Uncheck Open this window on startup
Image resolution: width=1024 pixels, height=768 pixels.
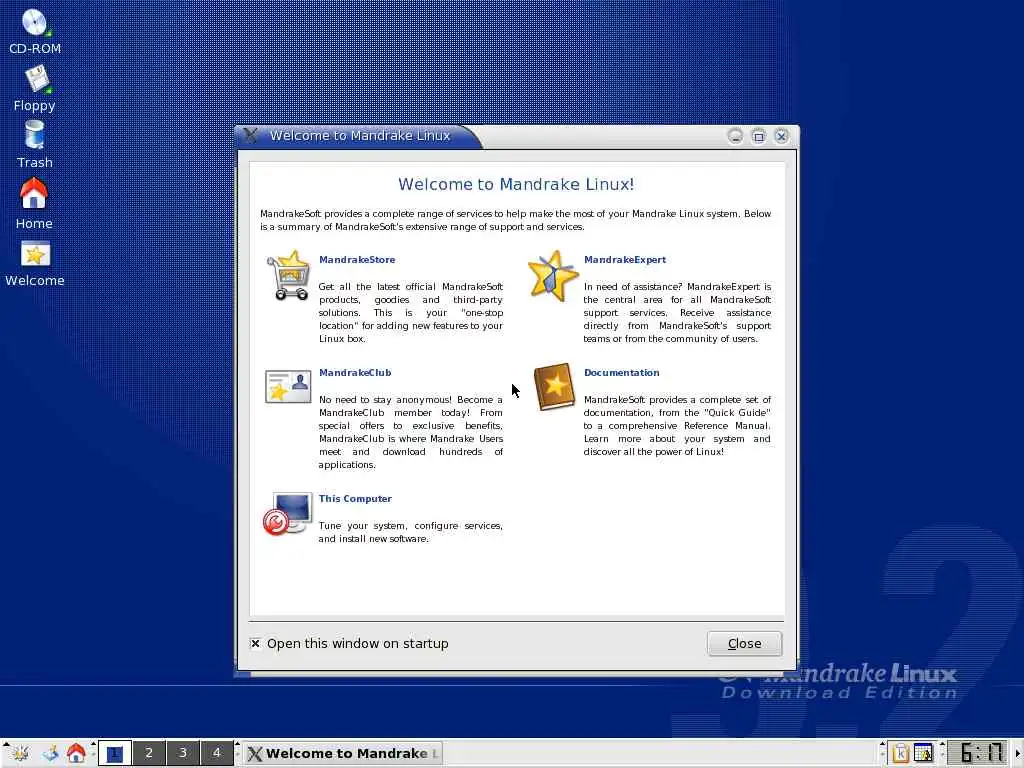pyautogui.click(x=255, y=643)
